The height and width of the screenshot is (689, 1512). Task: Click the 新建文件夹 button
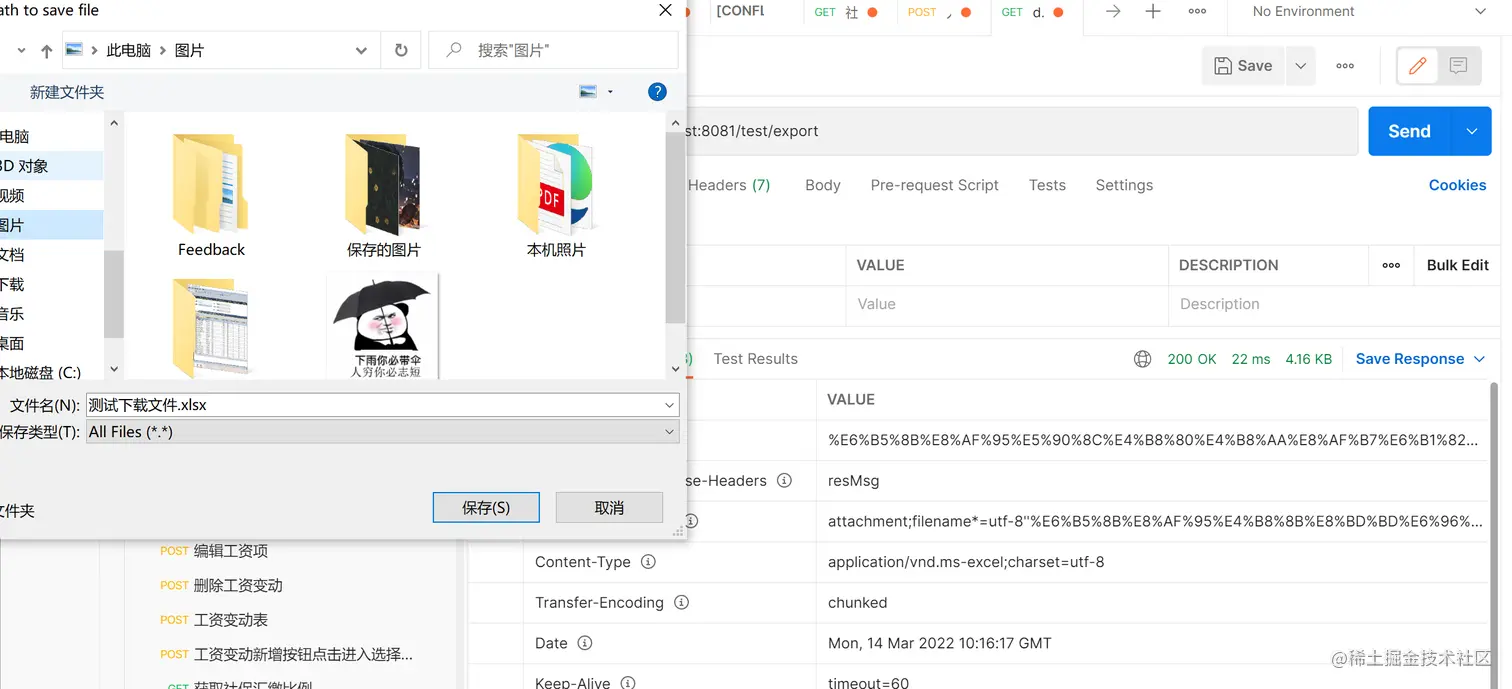[67, 92]
